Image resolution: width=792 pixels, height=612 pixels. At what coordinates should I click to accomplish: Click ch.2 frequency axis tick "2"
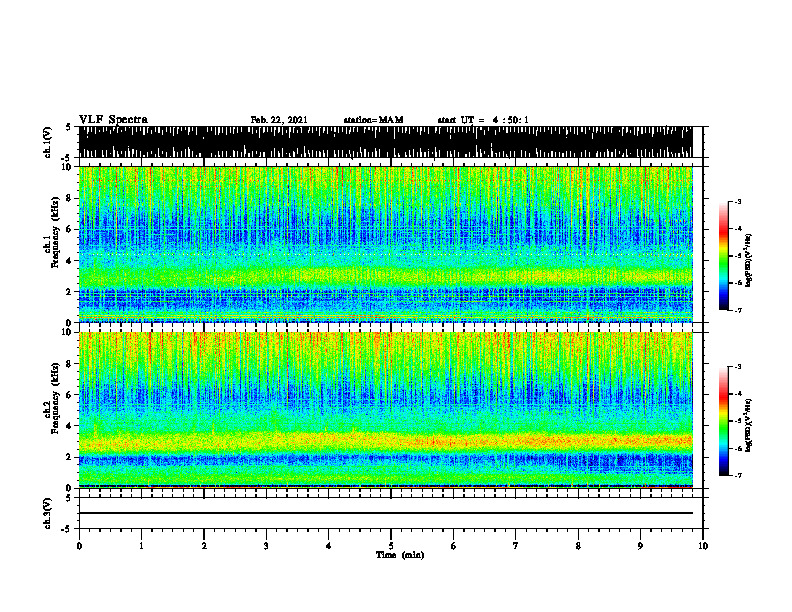pos(70,457)
